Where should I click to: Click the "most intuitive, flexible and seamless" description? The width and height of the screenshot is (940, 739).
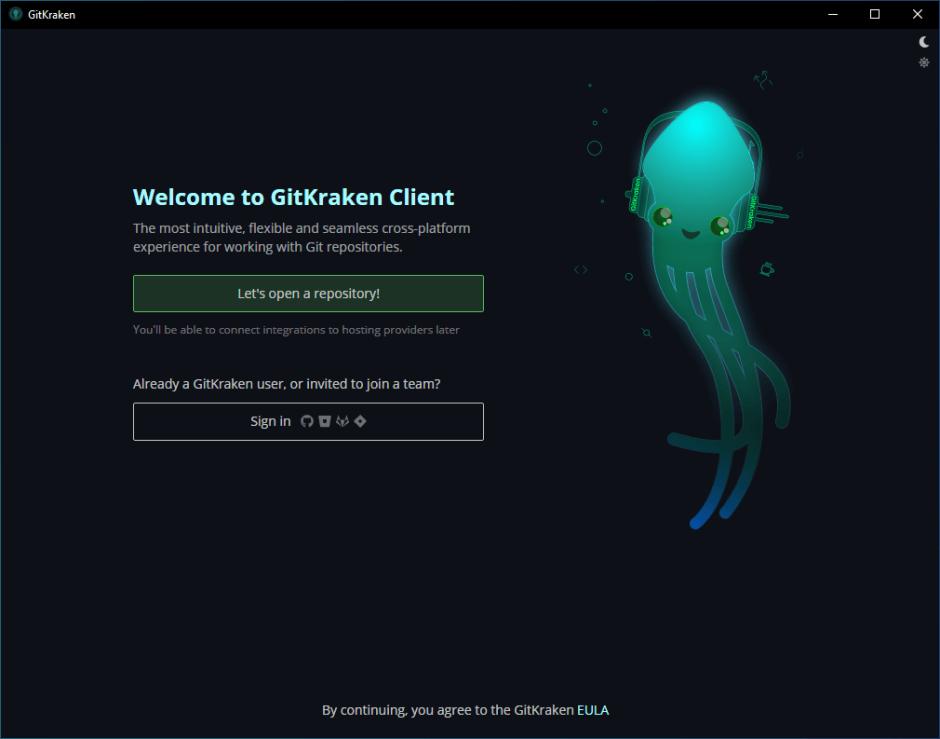[x=302, y=237]
